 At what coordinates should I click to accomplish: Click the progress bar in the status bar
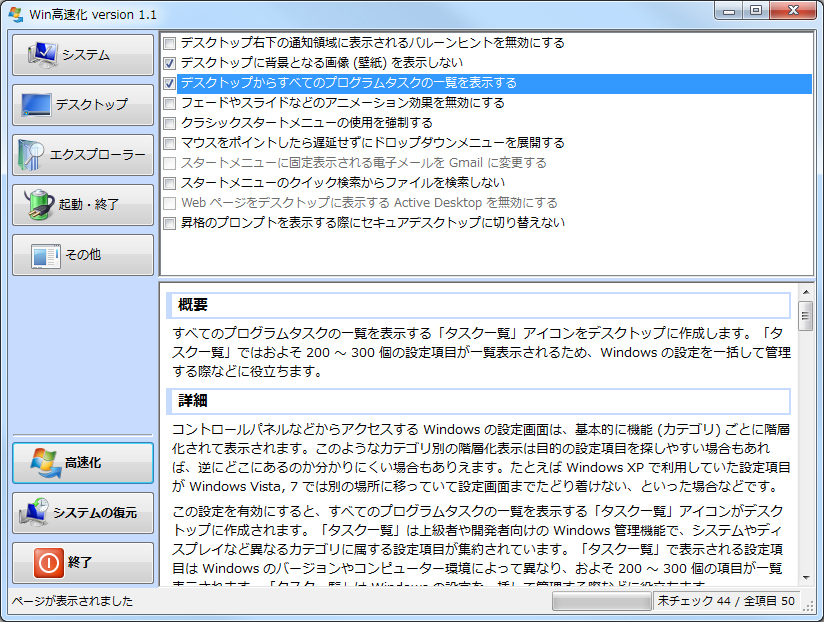tap(601, 602)
